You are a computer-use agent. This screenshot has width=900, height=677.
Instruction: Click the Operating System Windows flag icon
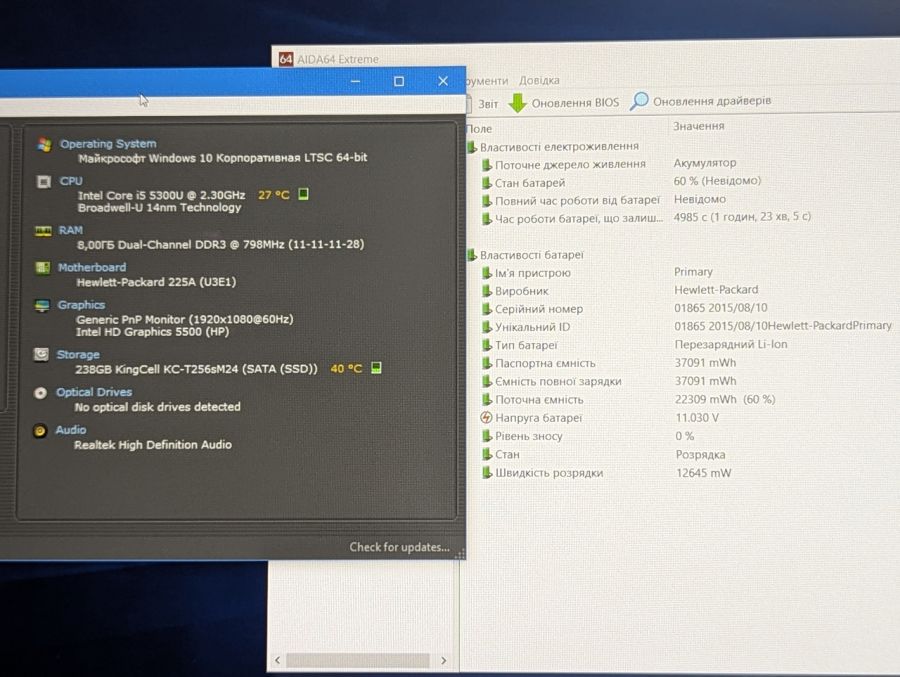[x=44, y=144]
